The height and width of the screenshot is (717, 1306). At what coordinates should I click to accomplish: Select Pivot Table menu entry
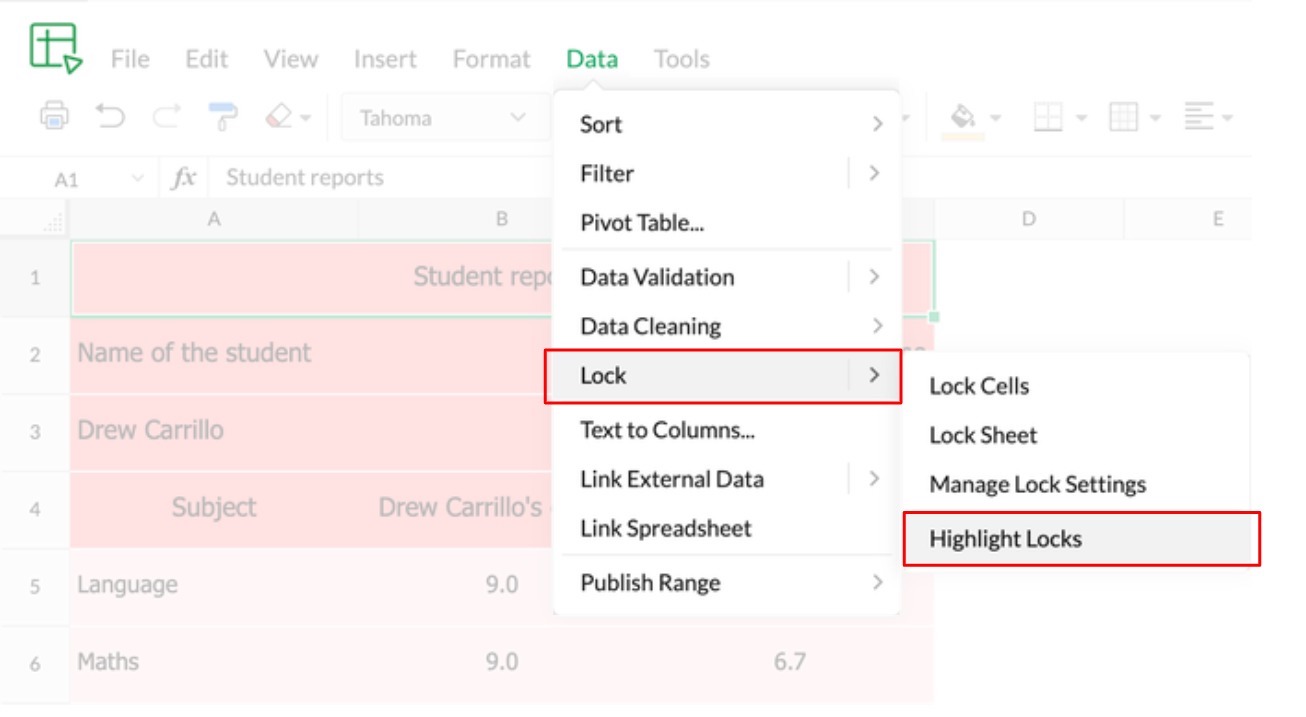642,222
